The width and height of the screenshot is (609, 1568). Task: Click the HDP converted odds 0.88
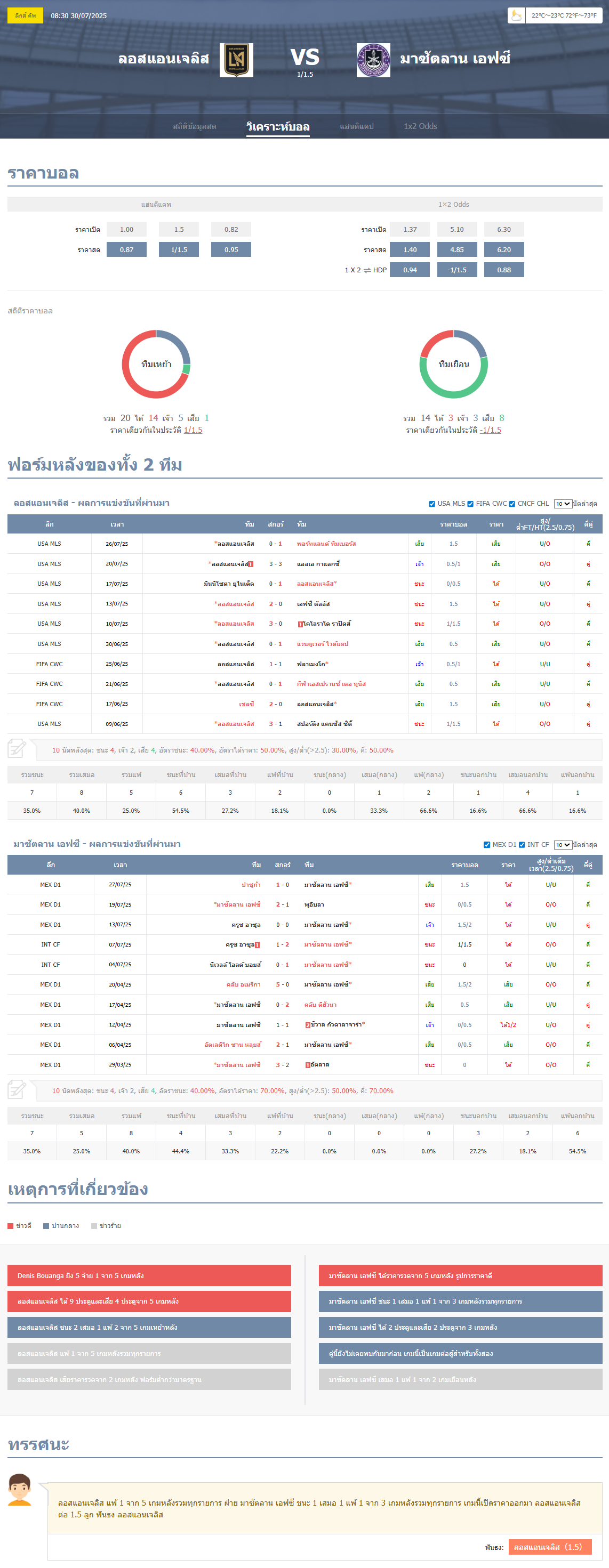(504, 270)
